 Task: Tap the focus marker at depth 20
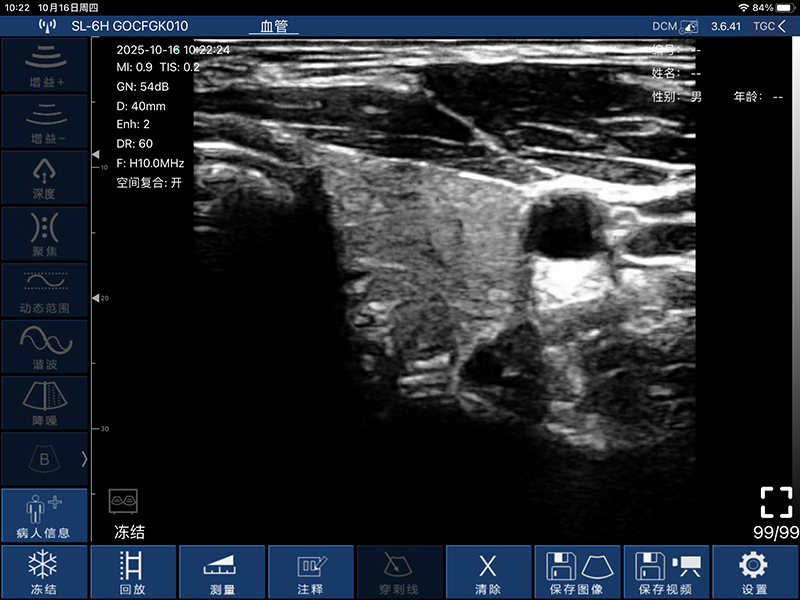point(96,298)
